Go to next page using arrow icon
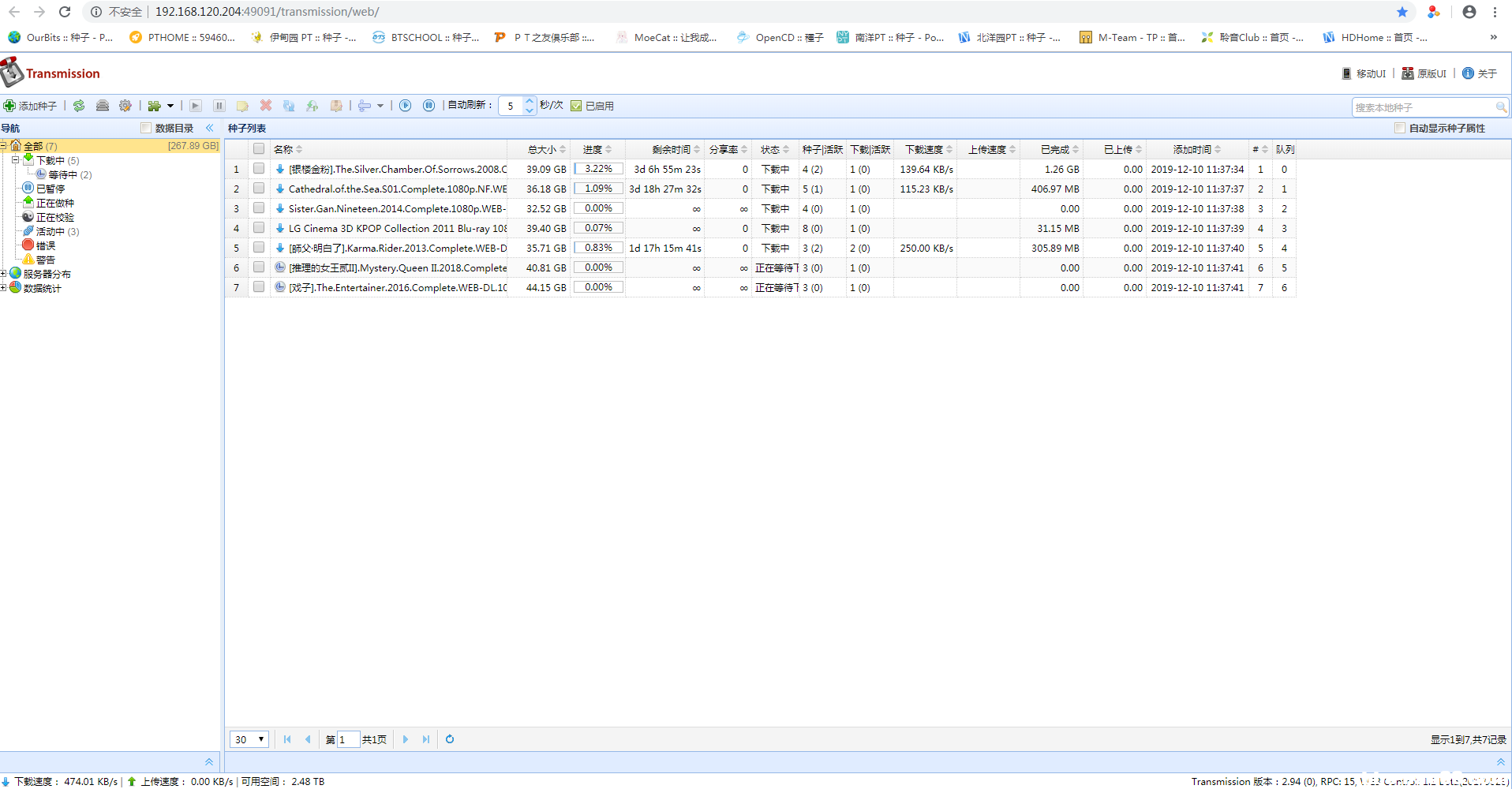This screenshot has width=1512, height=789. [x=406, y=739]
